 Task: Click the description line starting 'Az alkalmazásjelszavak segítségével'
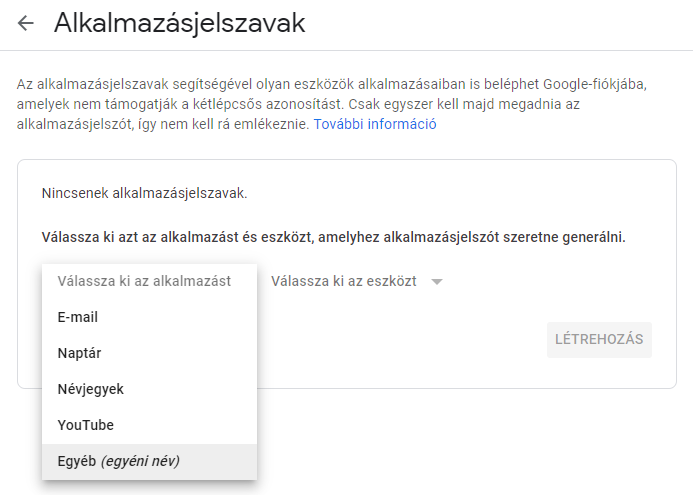point(200,83)
